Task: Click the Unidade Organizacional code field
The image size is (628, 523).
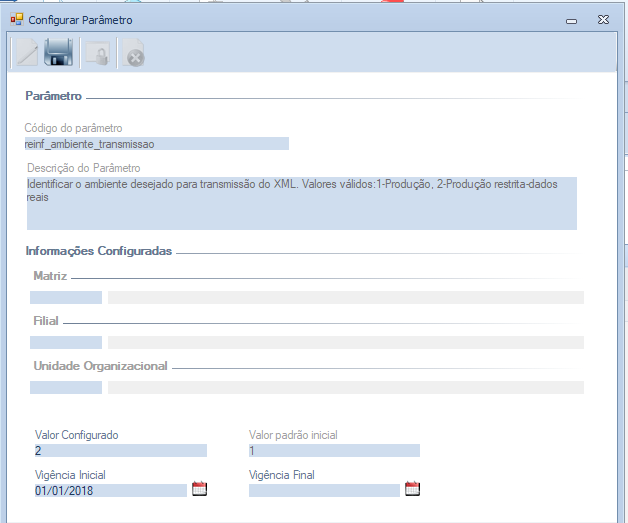Action: [66, 388]
